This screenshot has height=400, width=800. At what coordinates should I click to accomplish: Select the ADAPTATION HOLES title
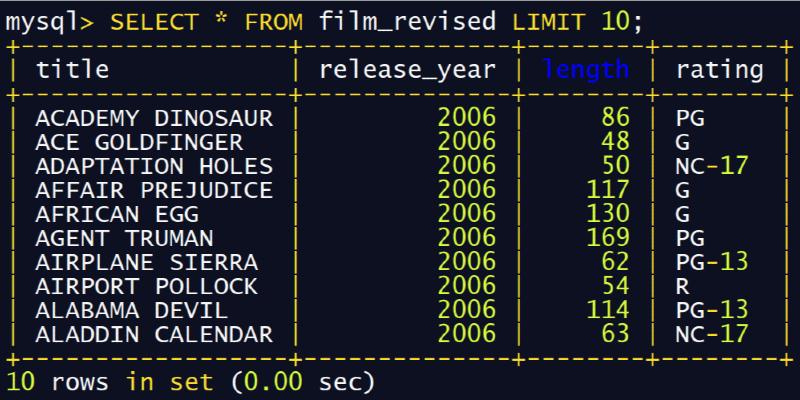[154, 166]
